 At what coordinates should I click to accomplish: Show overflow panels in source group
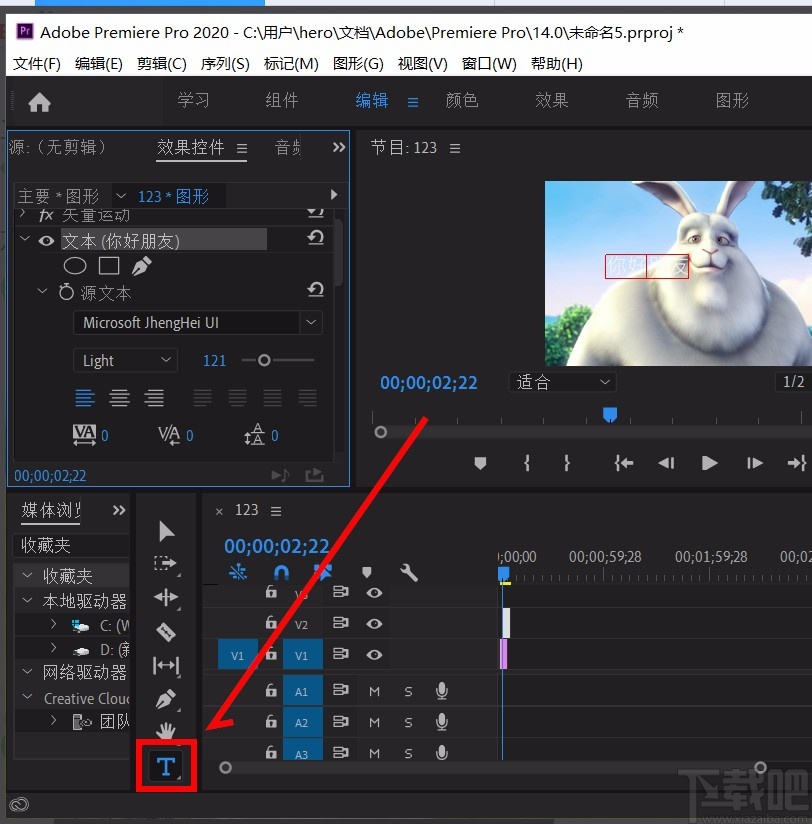(x=339, y=147)
